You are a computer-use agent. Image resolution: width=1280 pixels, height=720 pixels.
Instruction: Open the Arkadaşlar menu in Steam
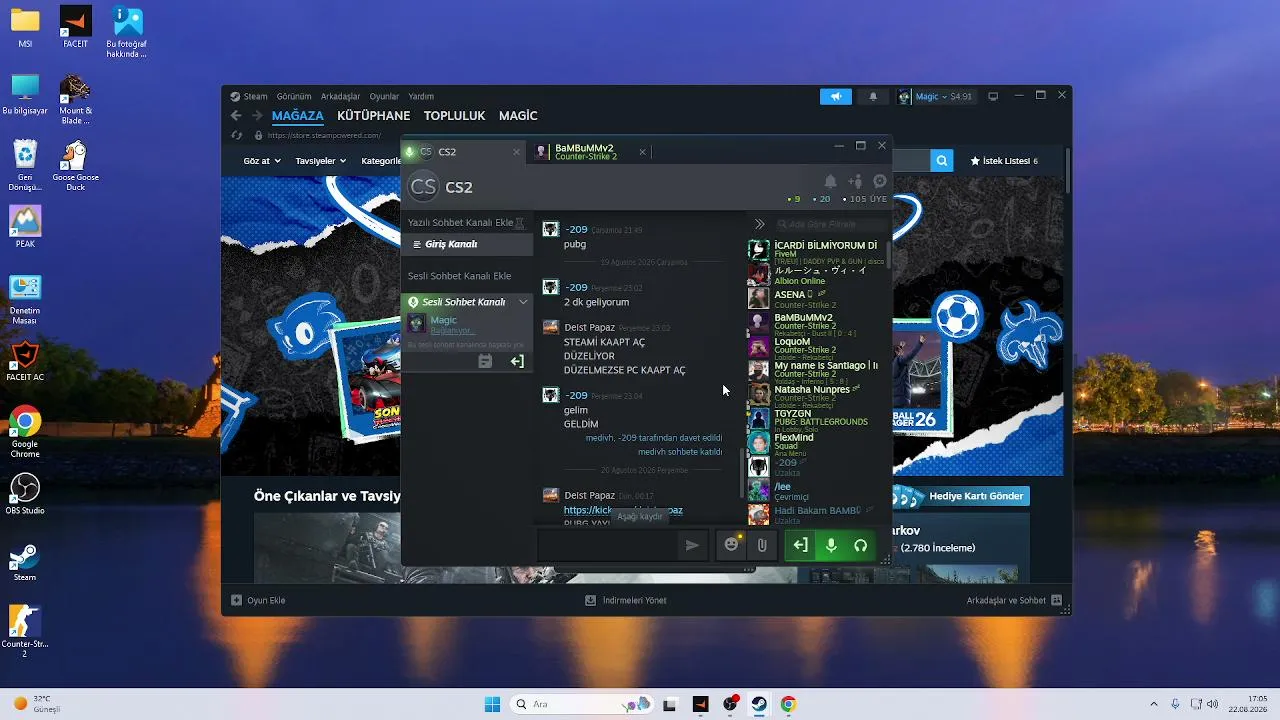pos(340,97)
